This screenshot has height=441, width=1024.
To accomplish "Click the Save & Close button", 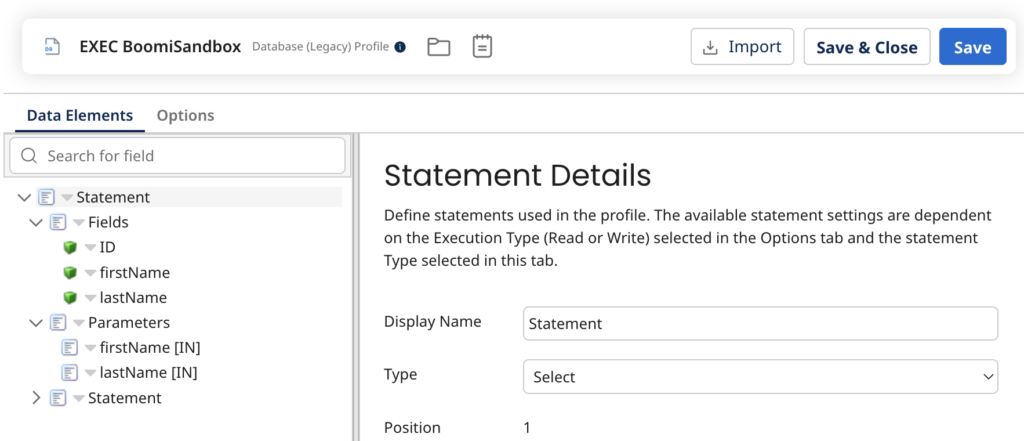I will (866, 47).
